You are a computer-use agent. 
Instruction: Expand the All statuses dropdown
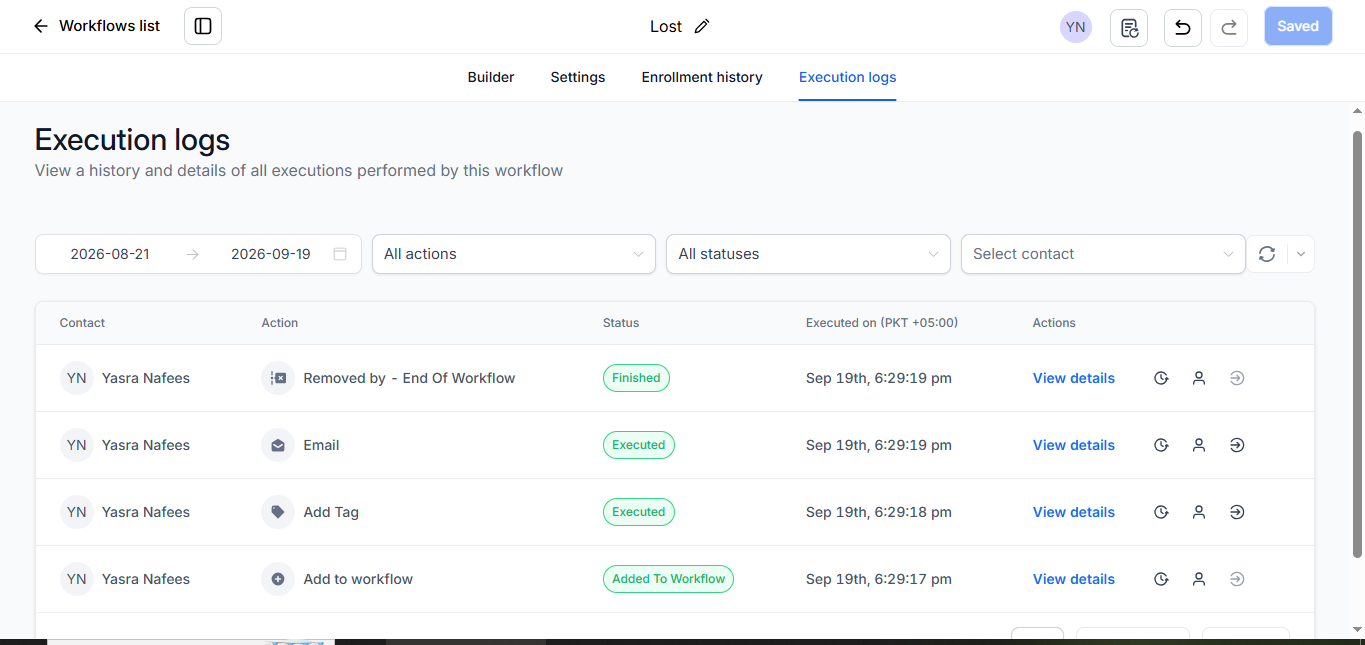coord(808,254)
